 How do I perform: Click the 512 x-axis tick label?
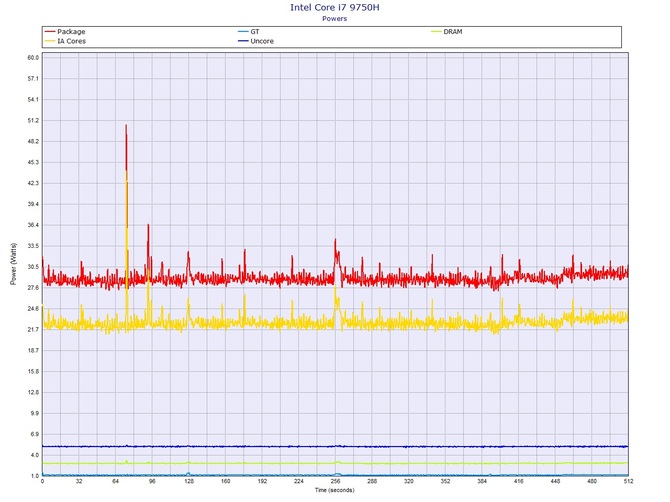click(628, 481)
